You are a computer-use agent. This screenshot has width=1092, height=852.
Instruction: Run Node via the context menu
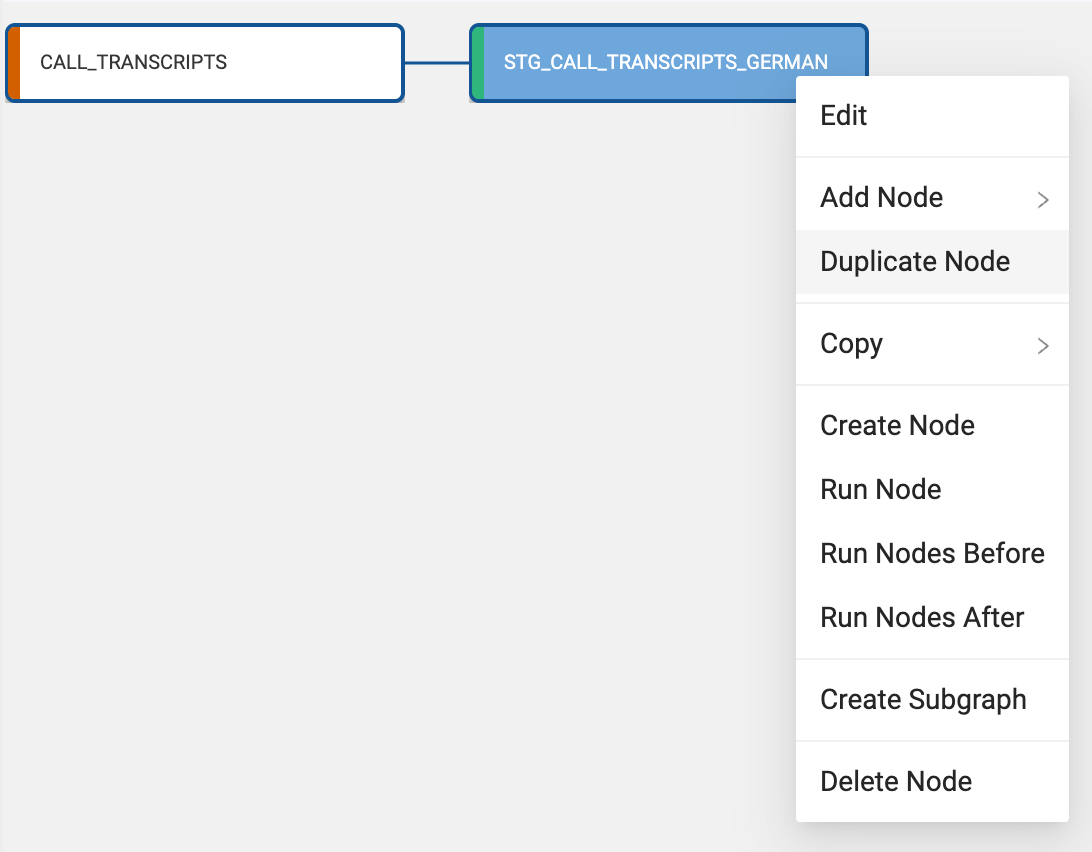click(x=881, y=490)
